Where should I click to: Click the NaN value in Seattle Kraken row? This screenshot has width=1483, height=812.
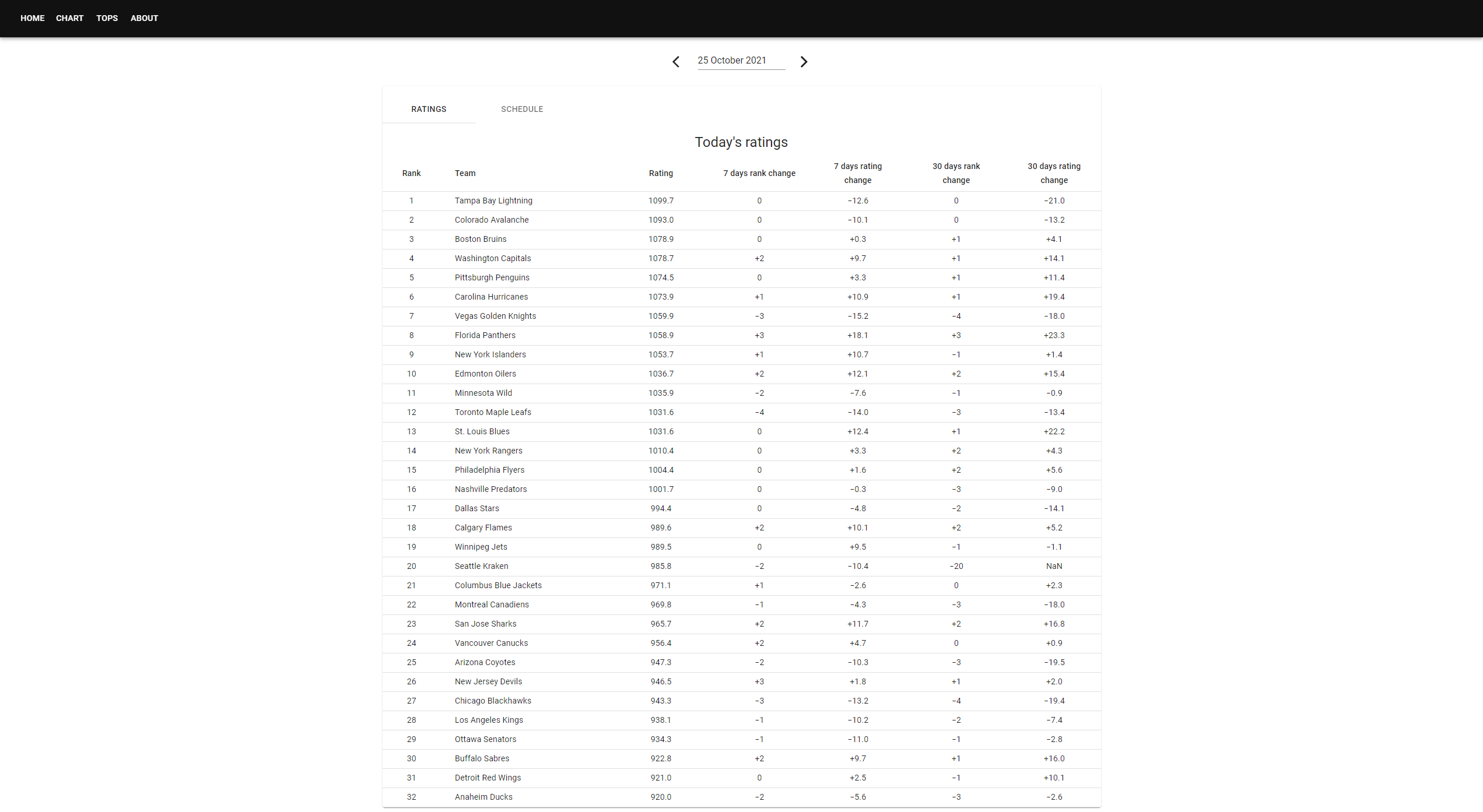pos(1054,566)
